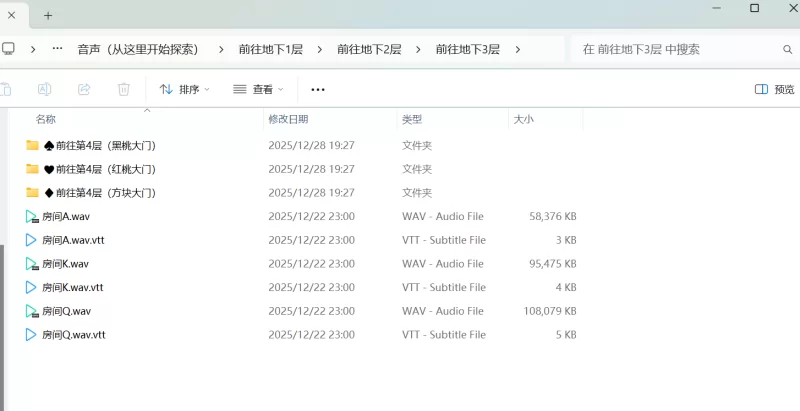The image size is (800, 411).
Task: Select file name 房间K.wav
Action: coord(65,264)
